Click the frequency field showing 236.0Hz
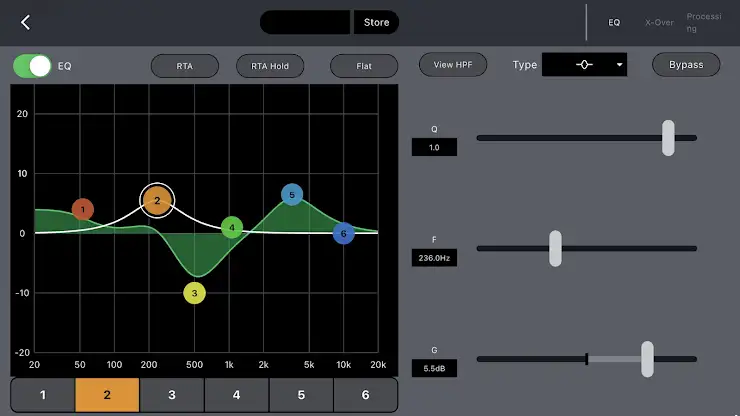This screenshot has height=416, width=740. tap(434, 258)
